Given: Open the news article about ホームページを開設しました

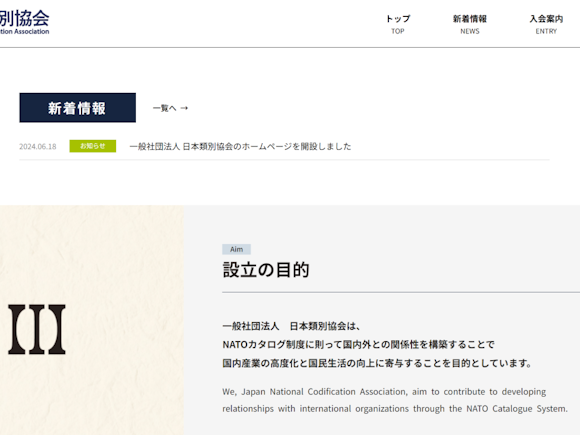Looking at the screenshot, I should 240,146.
